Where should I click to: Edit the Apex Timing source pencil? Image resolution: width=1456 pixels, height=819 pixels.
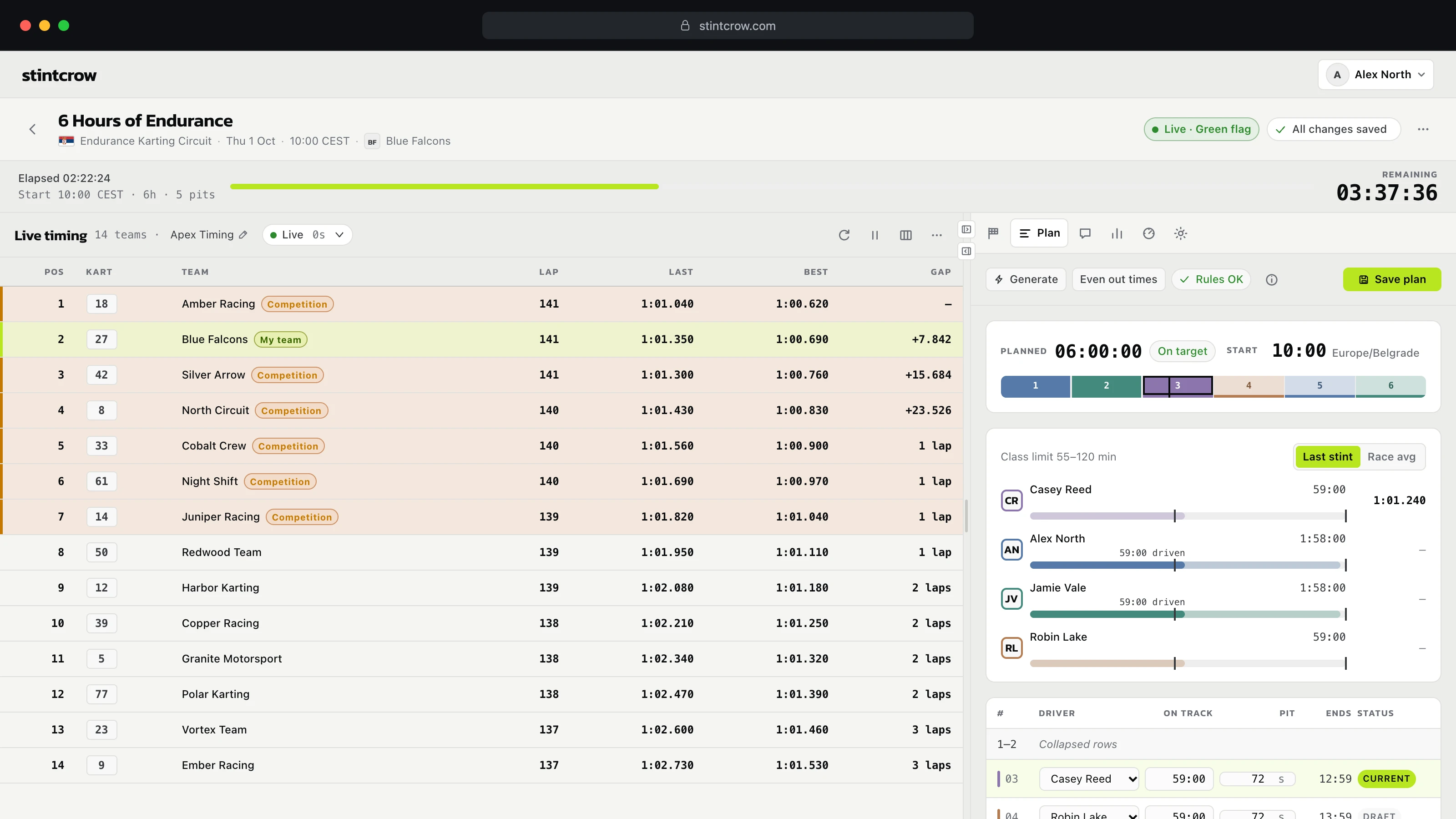point(243,235)
